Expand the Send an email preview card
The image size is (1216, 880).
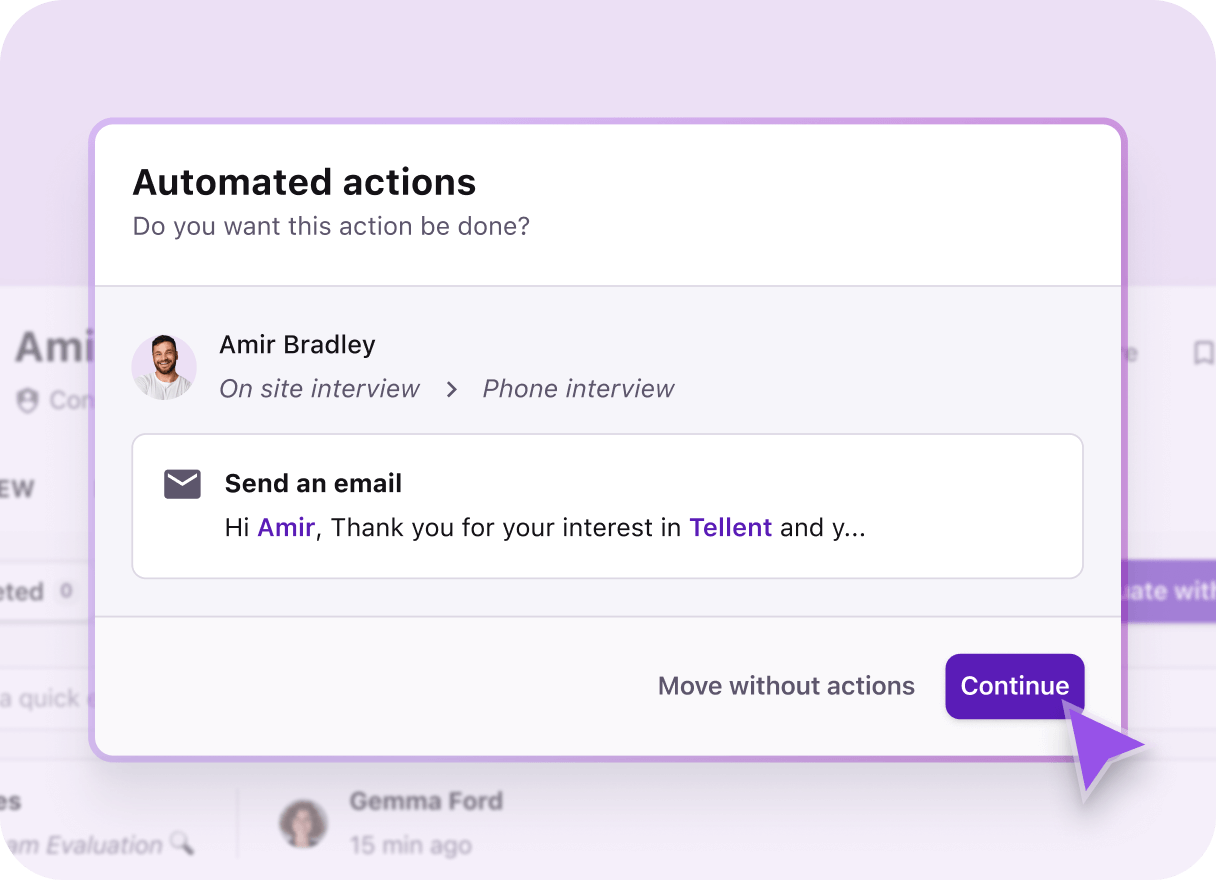point(607,506)
